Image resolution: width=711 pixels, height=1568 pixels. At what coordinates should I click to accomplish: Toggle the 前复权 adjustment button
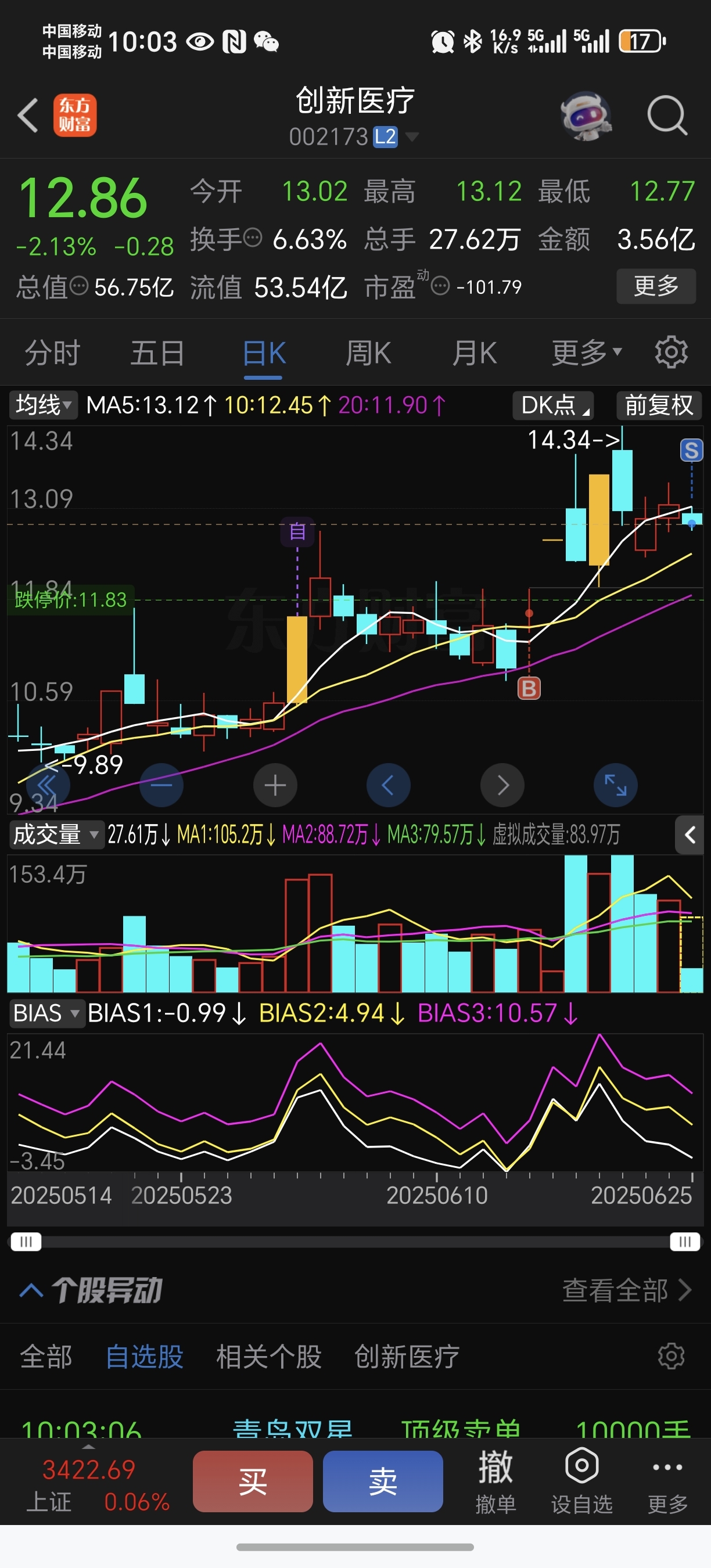click(659, 405)
